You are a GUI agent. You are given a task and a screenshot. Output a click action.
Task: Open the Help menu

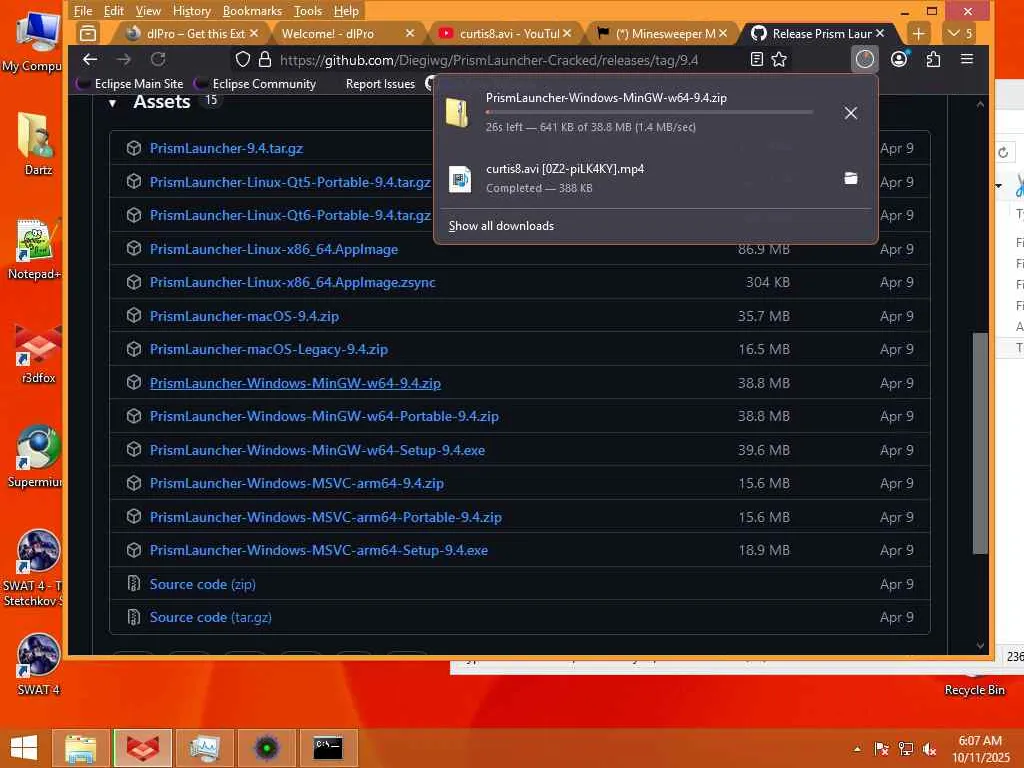(x=346, y=10)
